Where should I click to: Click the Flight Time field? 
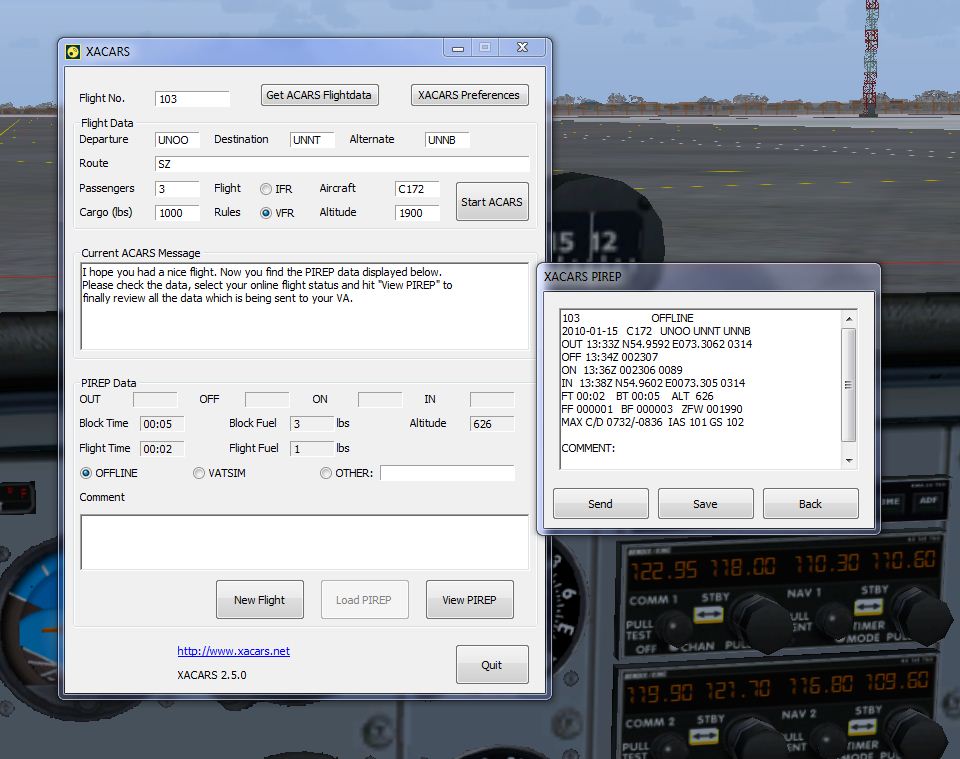tap(162, 449)
